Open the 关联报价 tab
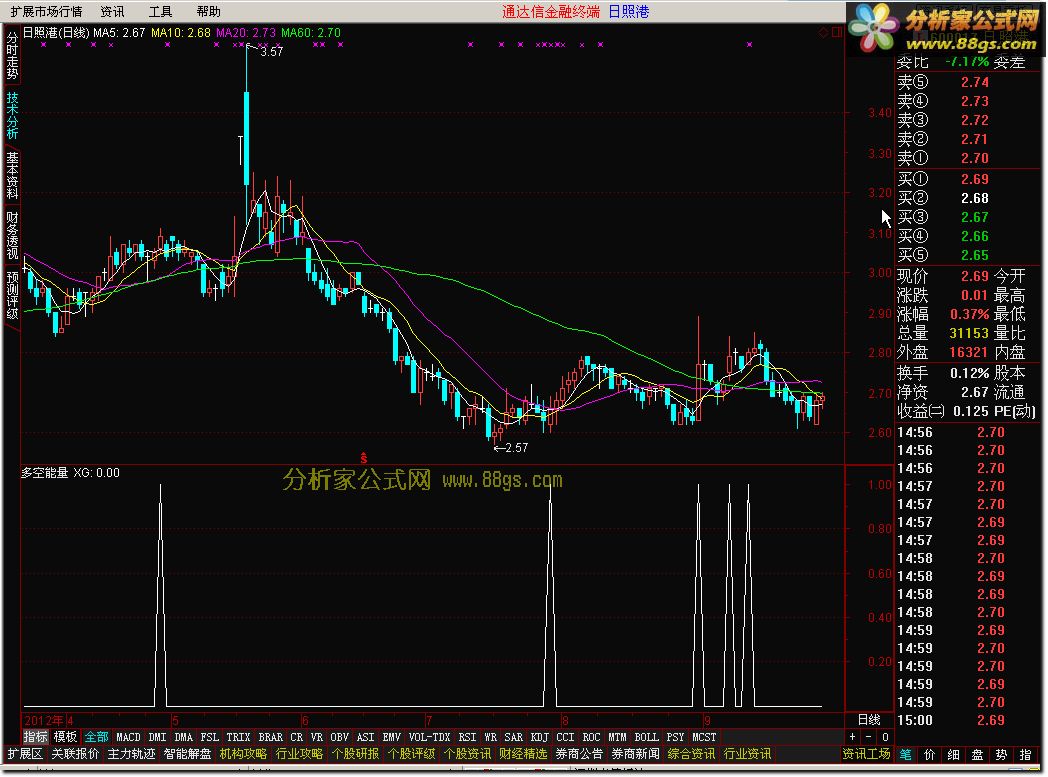 (75, 754)
